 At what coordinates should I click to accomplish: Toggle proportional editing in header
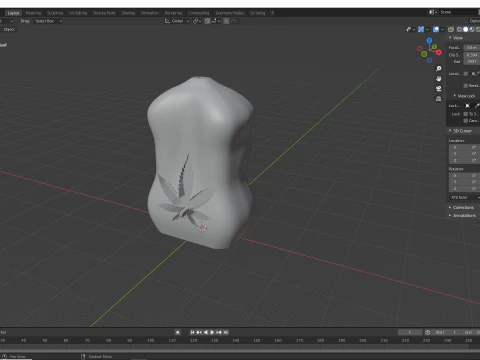tap(226, 21)
